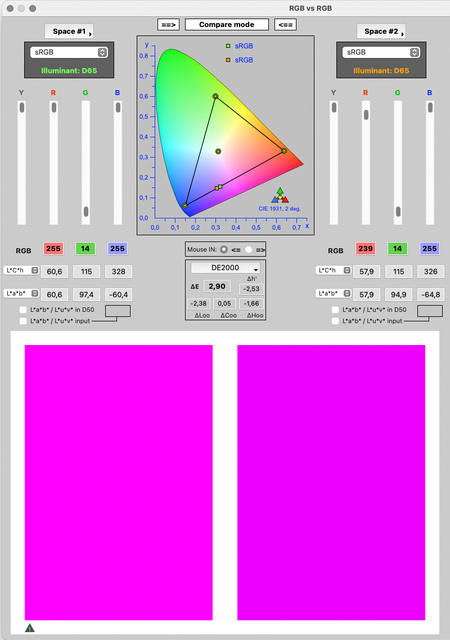450x640 pixels.
Task: Click the warning triangle icon below left patch
Action: (x=30, y=628)
